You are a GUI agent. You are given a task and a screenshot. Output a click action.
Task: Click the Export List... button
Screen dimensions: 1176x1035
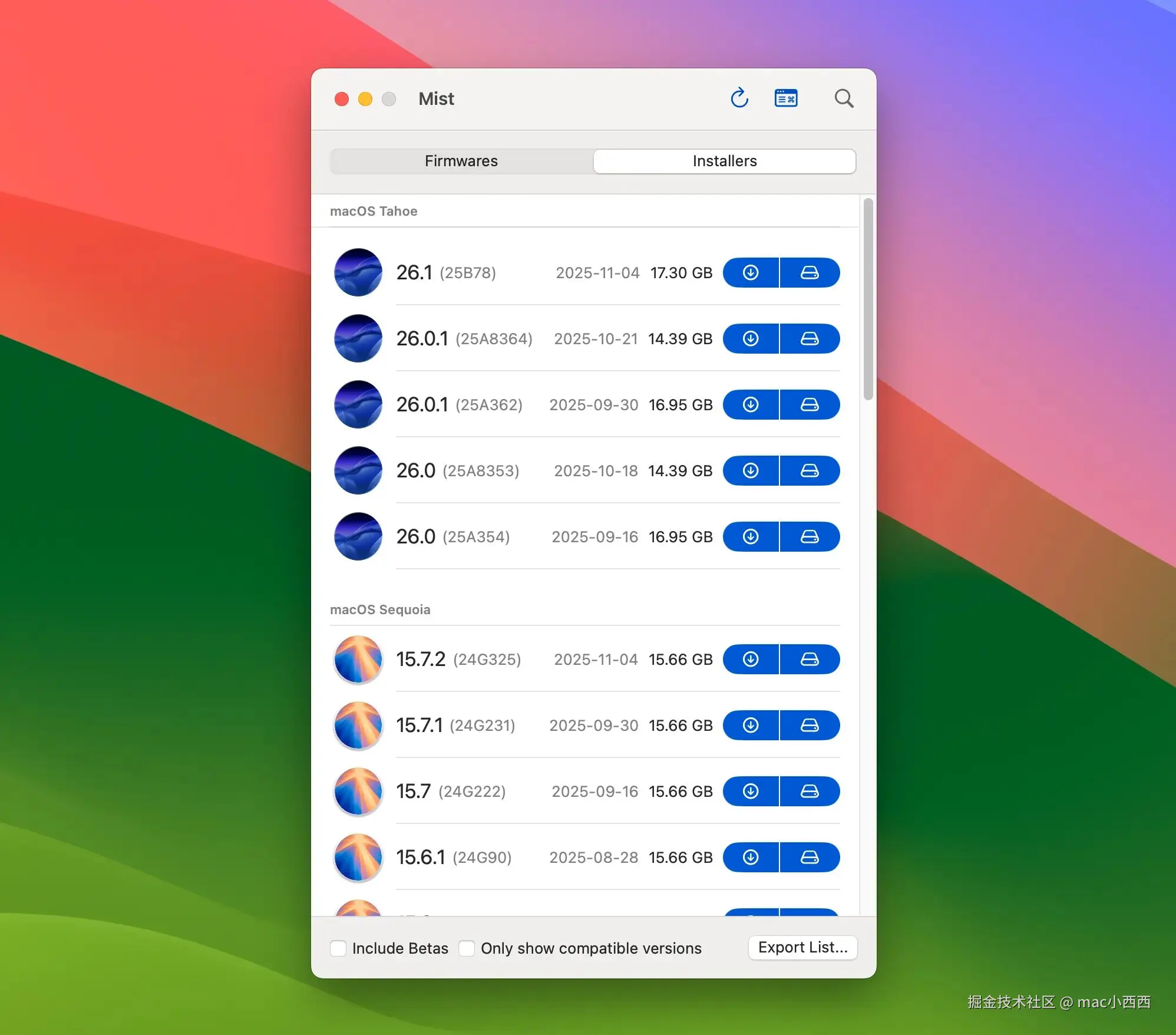tap(802, 947)
